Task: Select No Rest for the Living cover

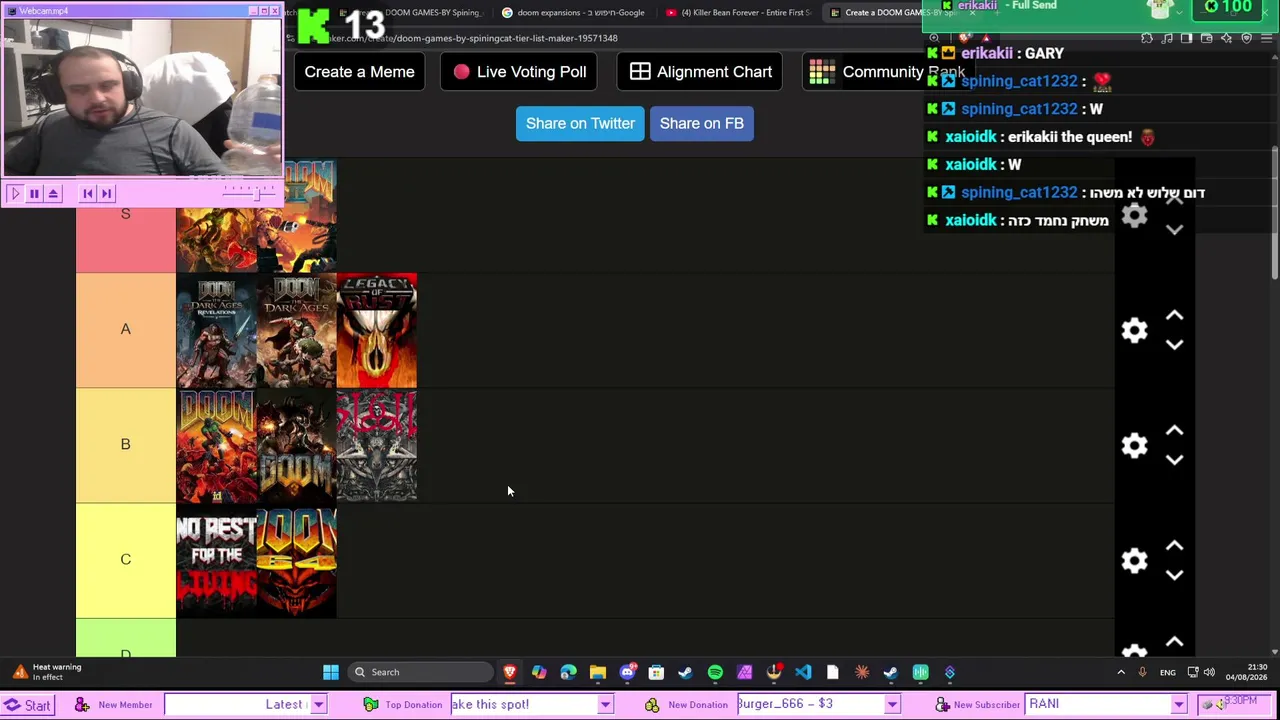Action: point(216,560)
